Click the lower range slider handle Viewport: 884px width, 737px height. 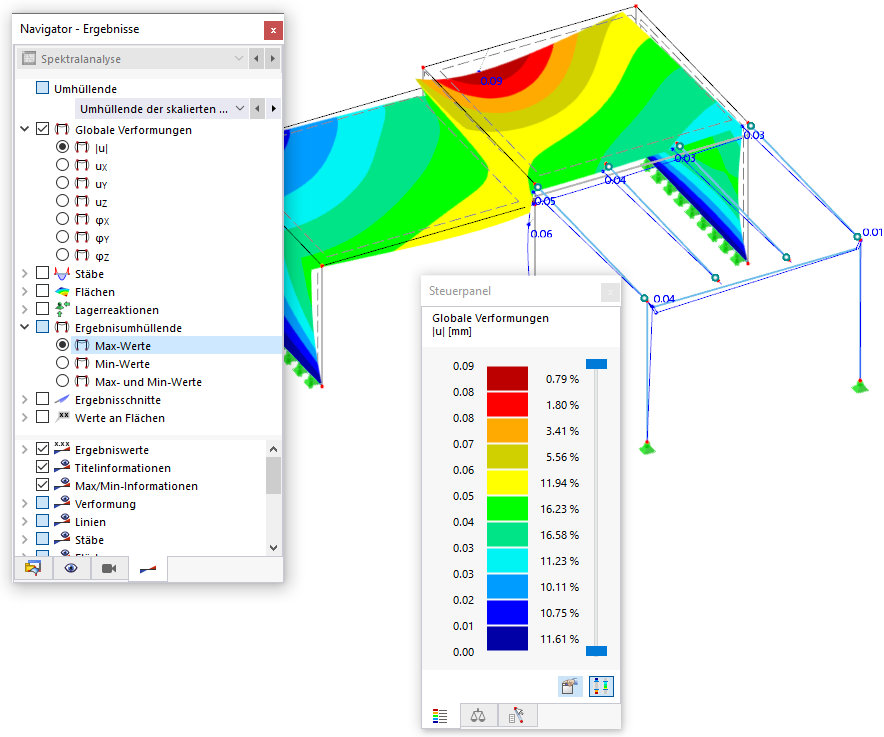point(596,651)
